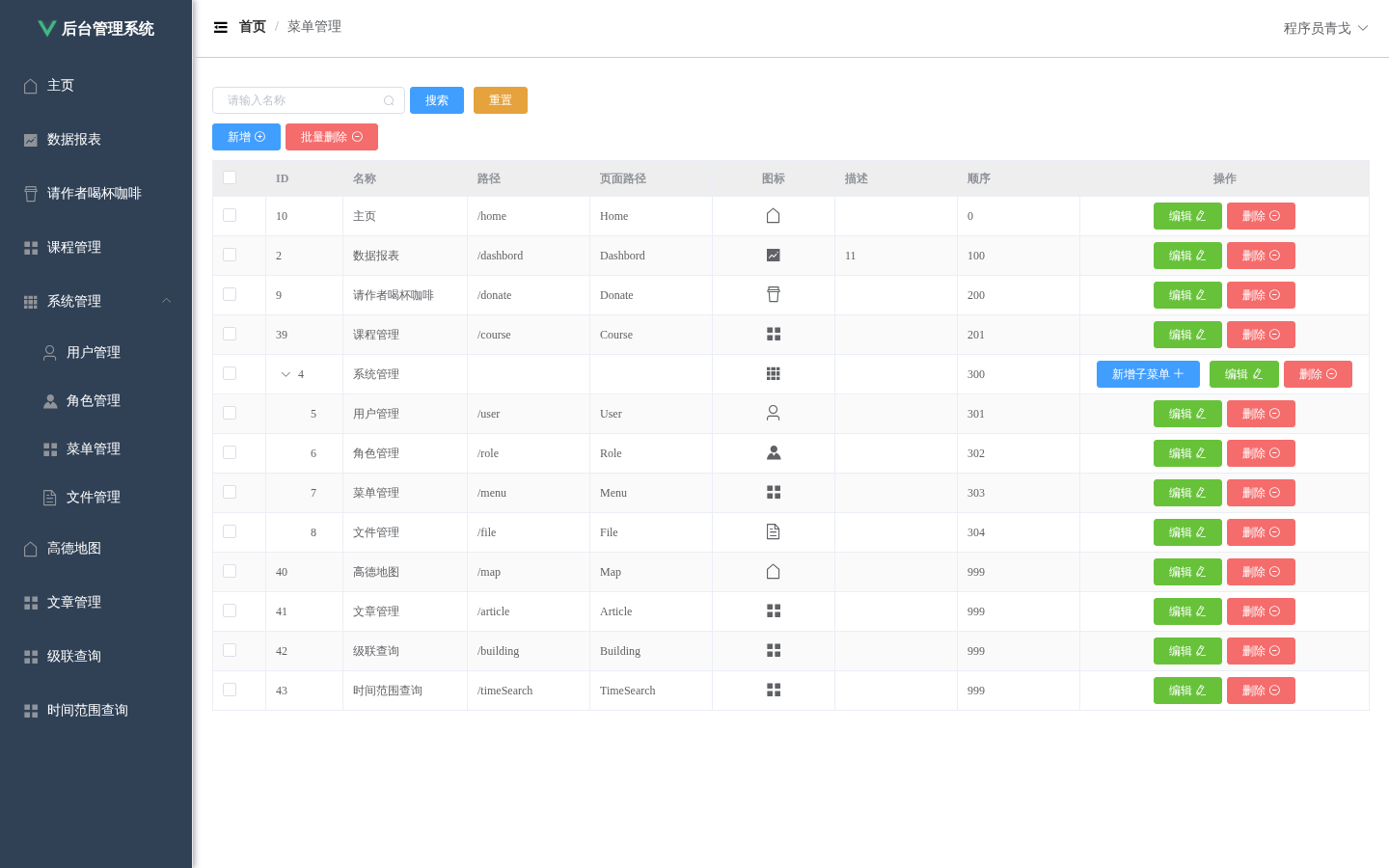1389x868 pixels.
Task: Click the document icon in the 文件管理 table row
Action: tap(774, 532)
